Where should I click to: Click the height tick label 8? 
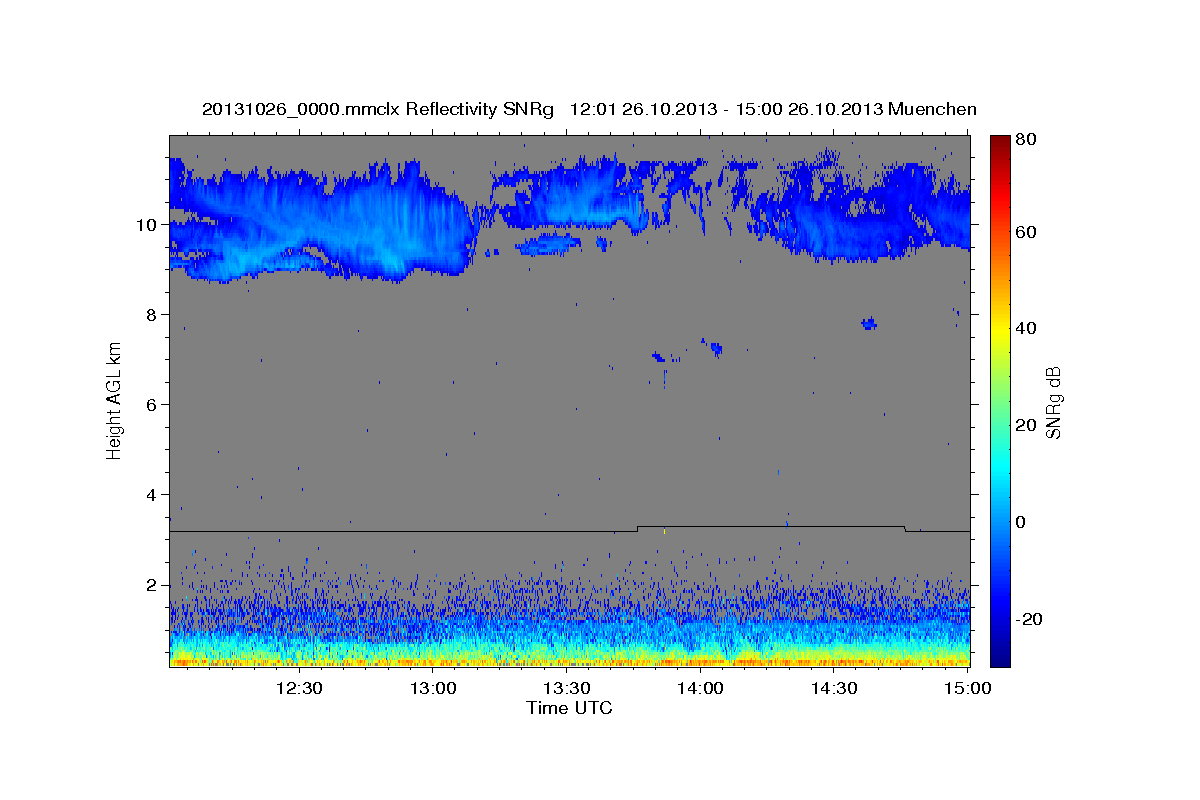[x=153, y=315]
